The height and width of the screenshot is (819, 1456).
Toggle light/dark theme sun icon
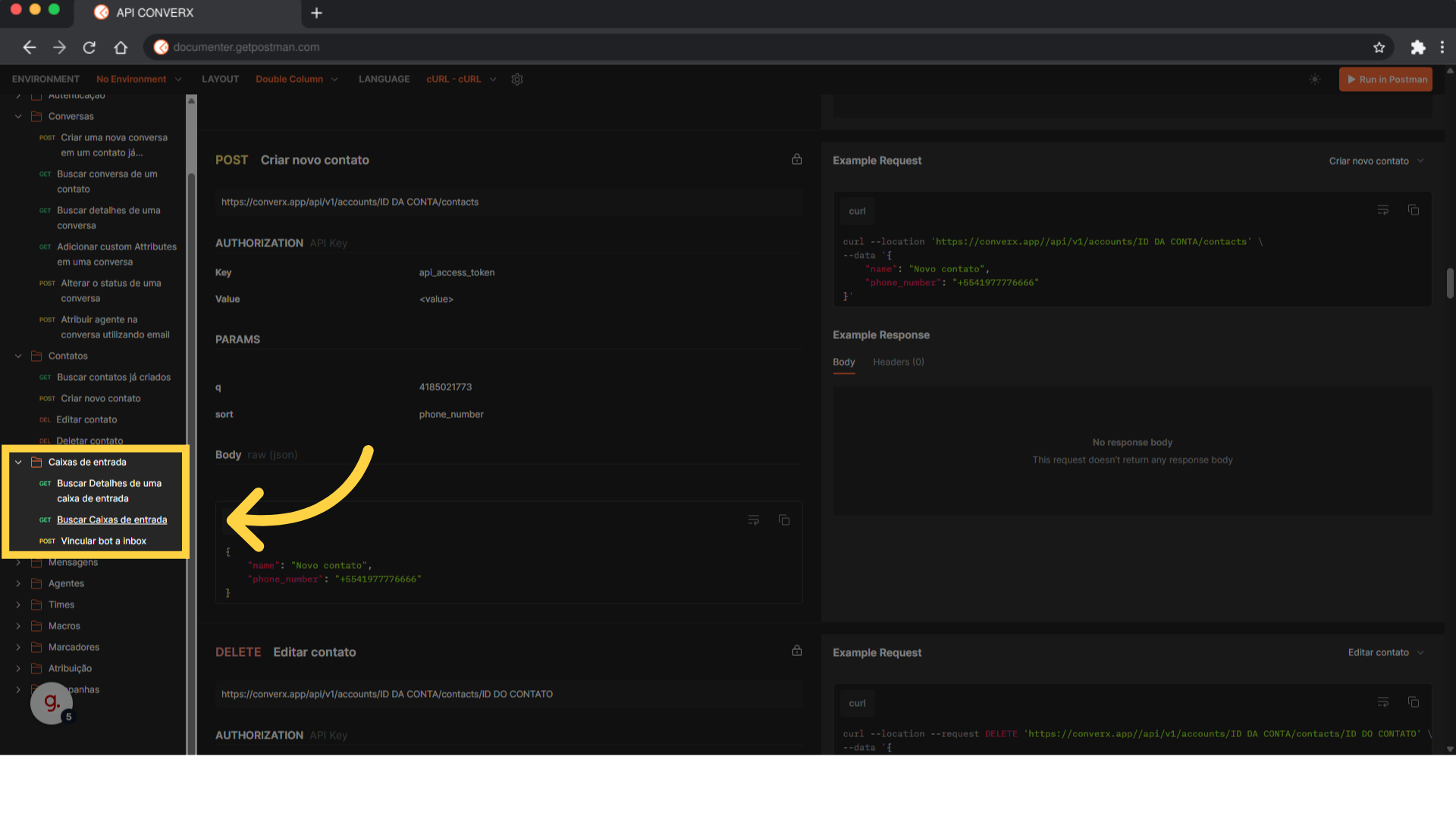(x=1315, y=79)
